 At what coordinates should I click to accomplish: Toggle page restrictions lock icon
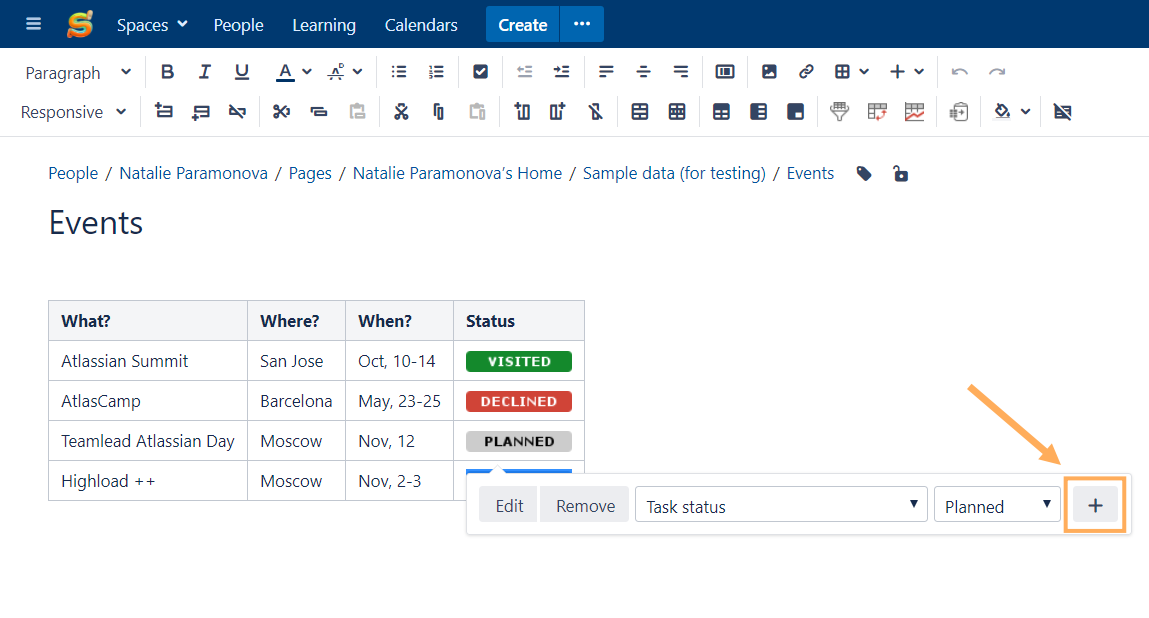click(900, 174)
